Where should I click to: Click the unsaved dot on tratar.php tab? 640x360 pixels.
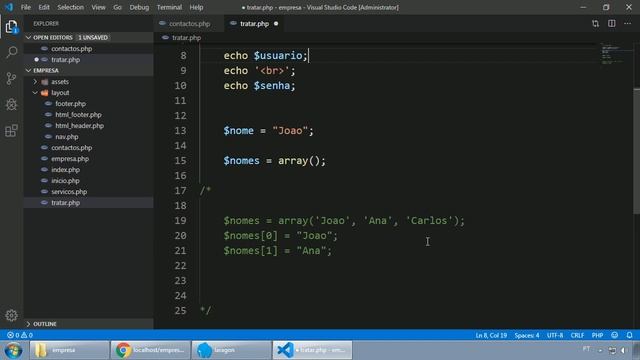tap(276, 24)
